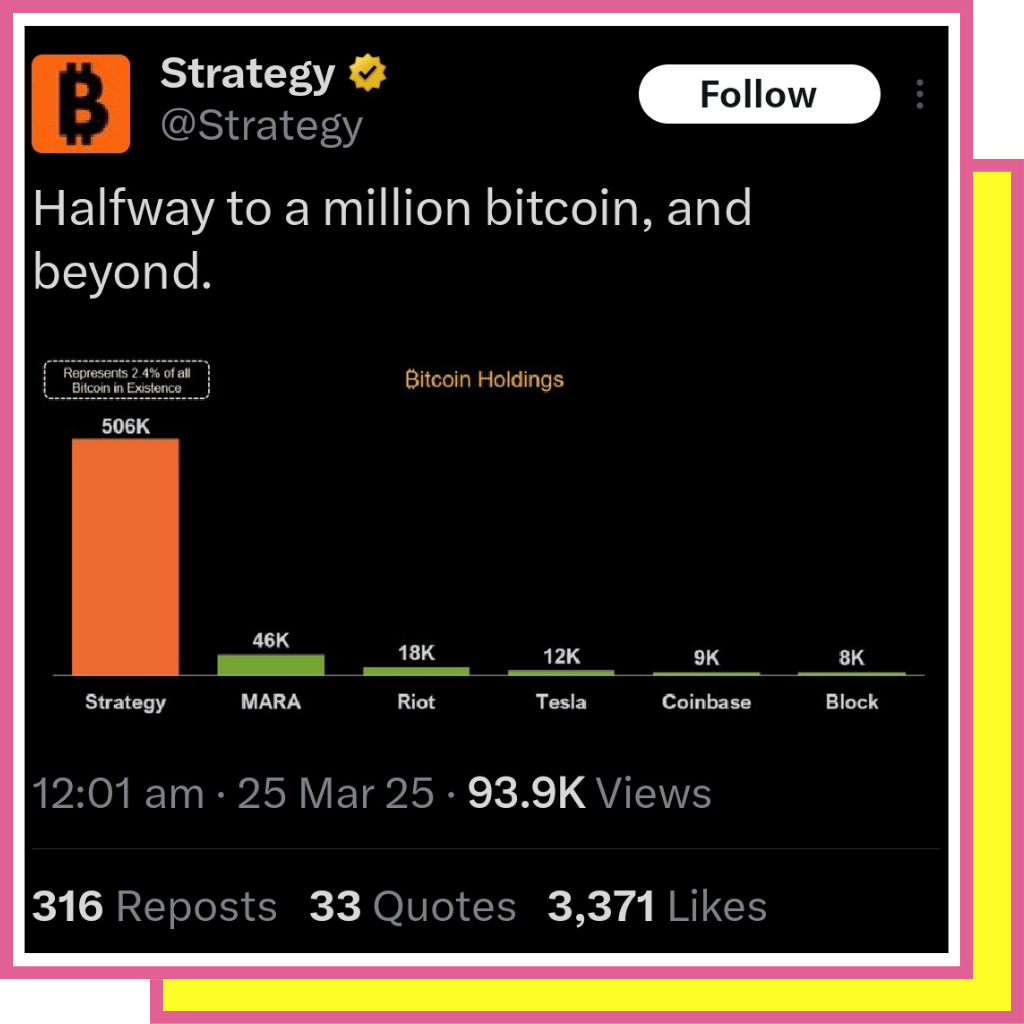Open the 3,371 Likes list
The height and width of the screenshot is (1024, 1024).
coord(657,906)
